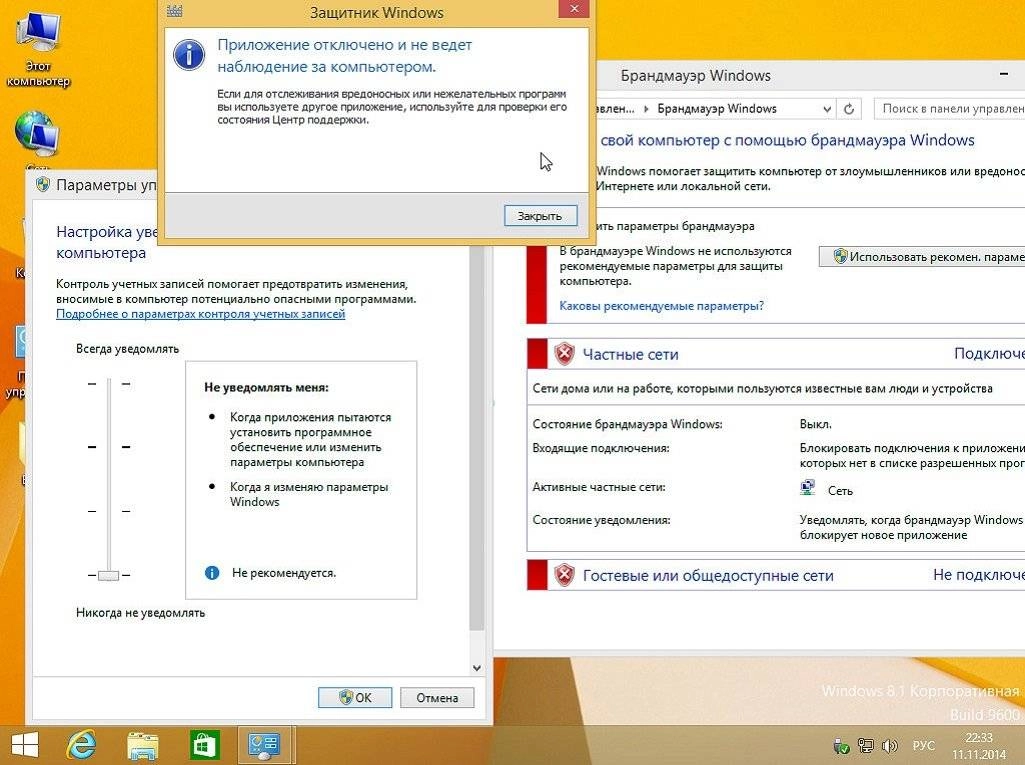The width and height of the screenshot is (1025, 765).
Task: Open the Windows Store taskbar icon
Action: pyautogui.click(x=203, y=745)
